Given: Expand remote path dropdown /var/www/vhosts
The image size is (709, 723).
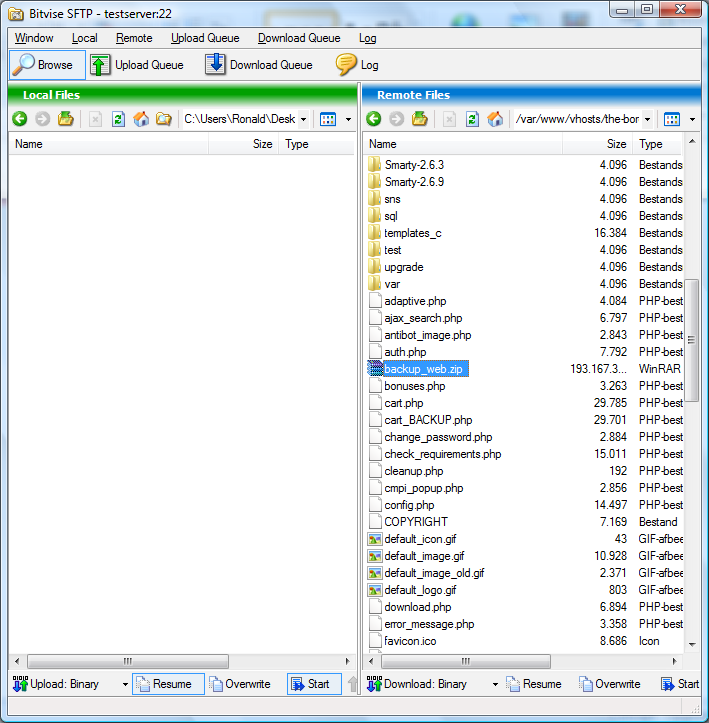Looking at the screenshot, I should 648,119.
